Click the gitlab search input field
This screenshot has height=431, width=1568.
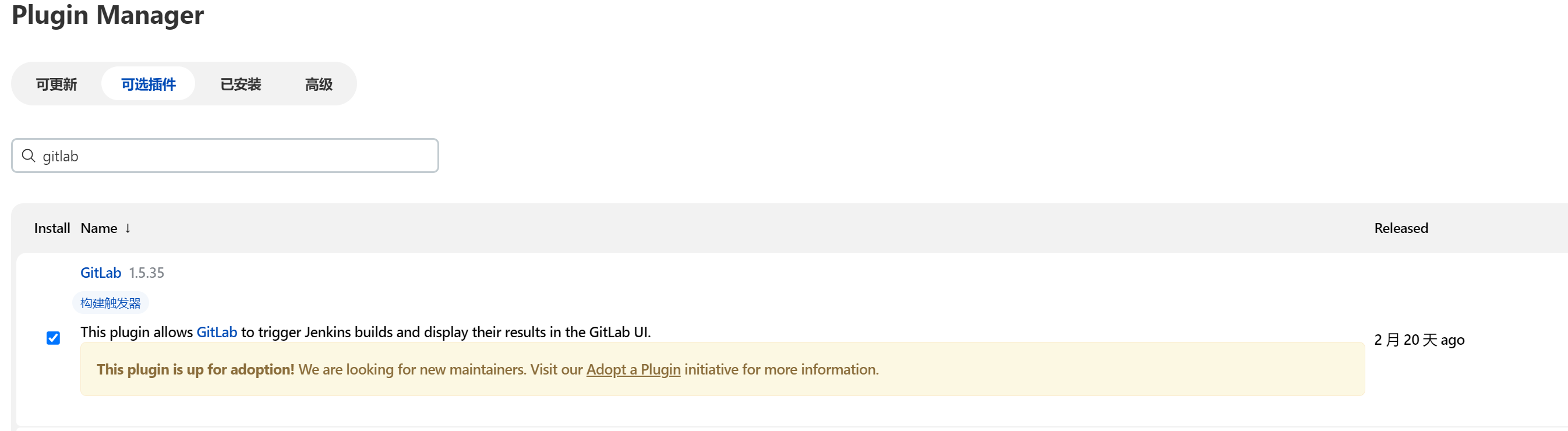tap(225, 156)
